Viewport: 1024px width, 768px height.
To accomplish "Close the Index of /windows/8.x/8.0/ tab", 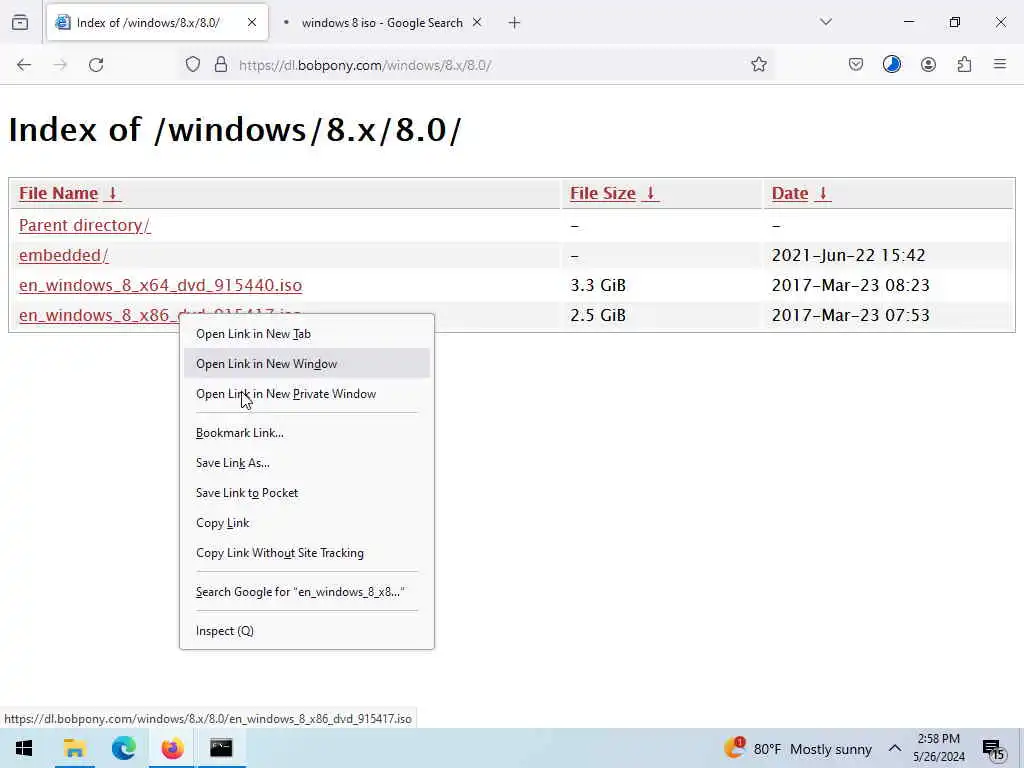I will (x=252, y=23).
